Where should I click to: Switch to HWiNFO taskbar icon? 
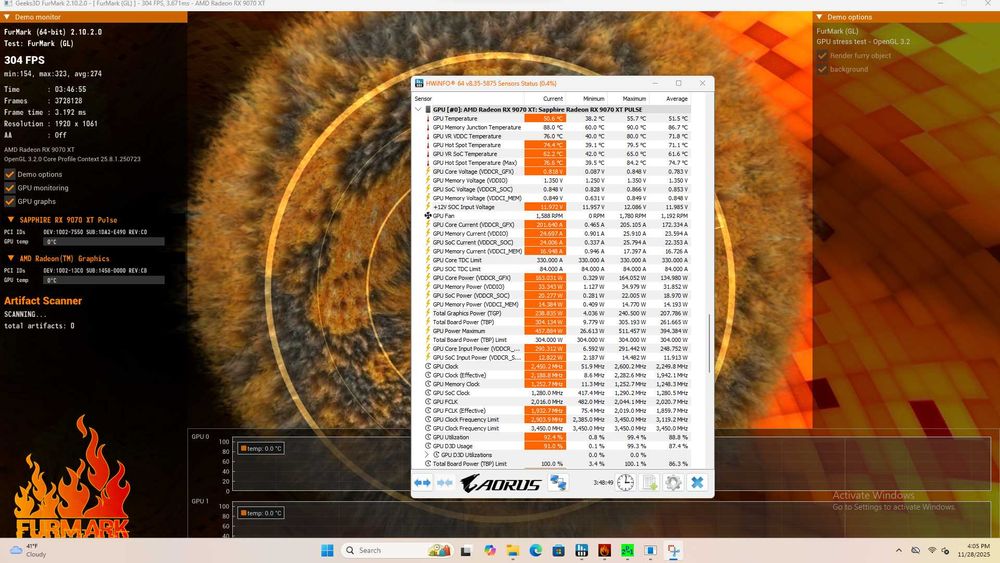[581, 550]
